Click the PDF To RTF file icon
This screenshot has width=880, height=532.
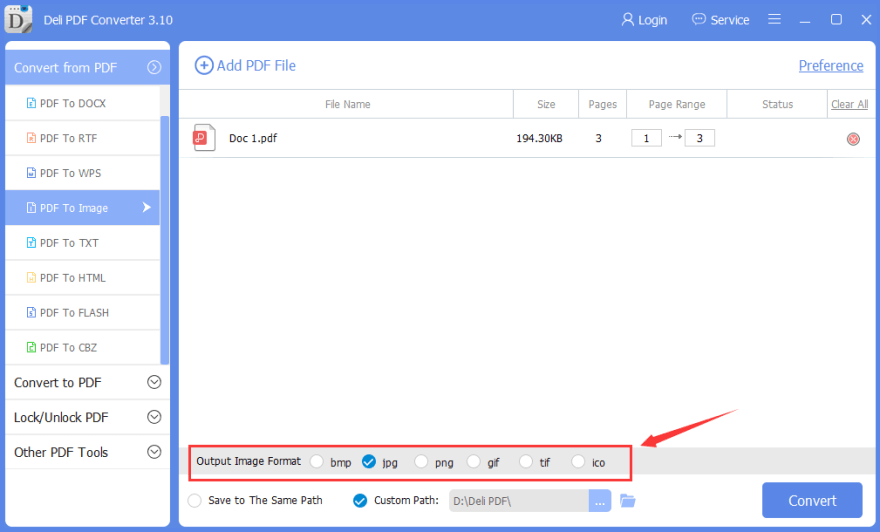click(x=31, y=137)
